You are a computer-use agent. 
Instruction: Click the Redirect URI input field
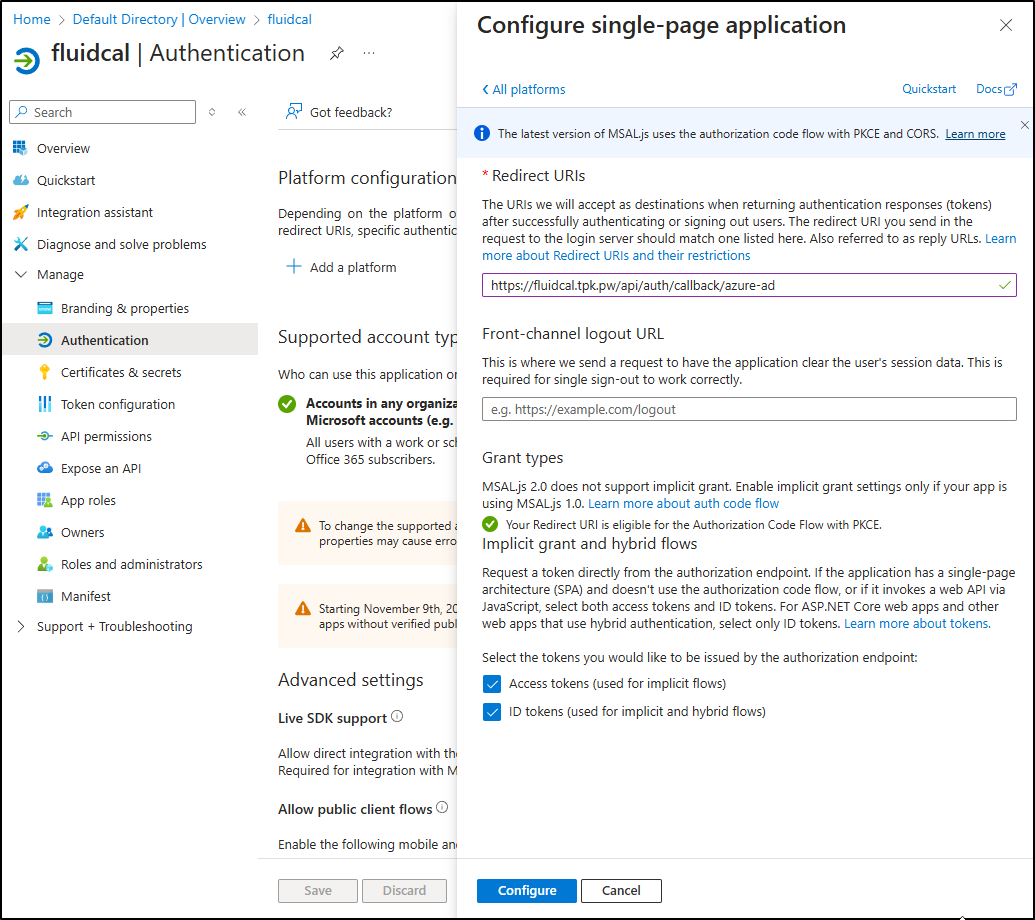coord(749,285)
